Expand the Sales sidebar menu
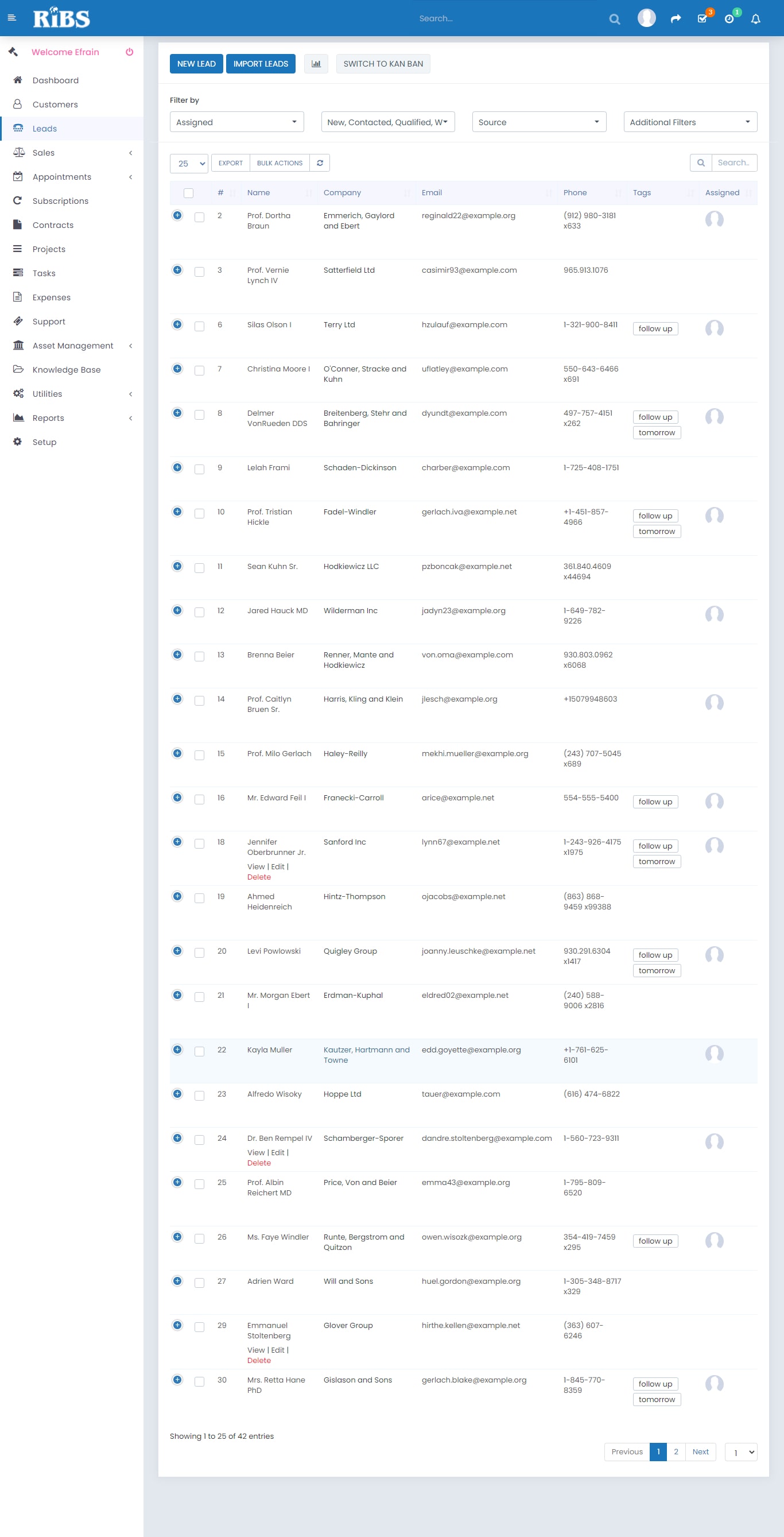The width and height of the screenshot is (784, 1537). tap(44, 153)
